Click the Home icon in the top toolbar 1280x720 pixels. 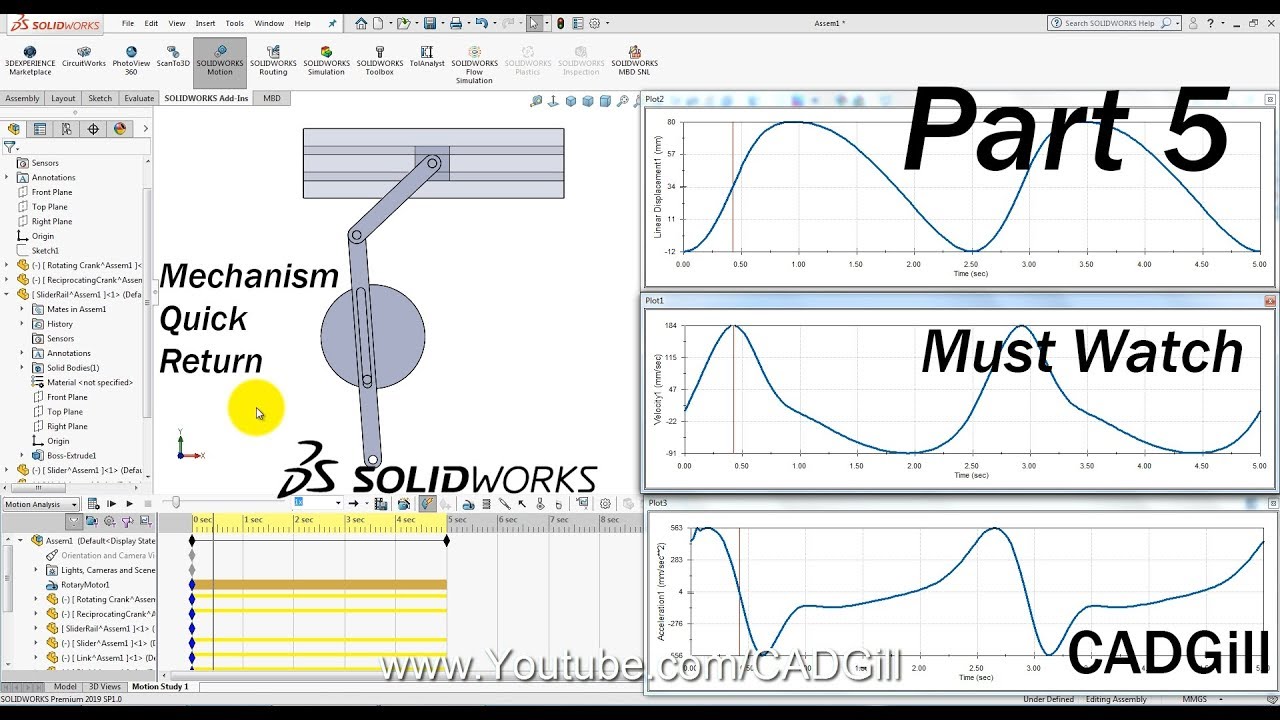(x=362, y=23)
